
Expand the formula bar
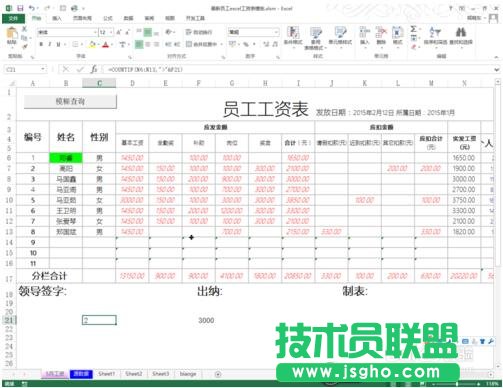pyautogui.click(x=497, y=69)
